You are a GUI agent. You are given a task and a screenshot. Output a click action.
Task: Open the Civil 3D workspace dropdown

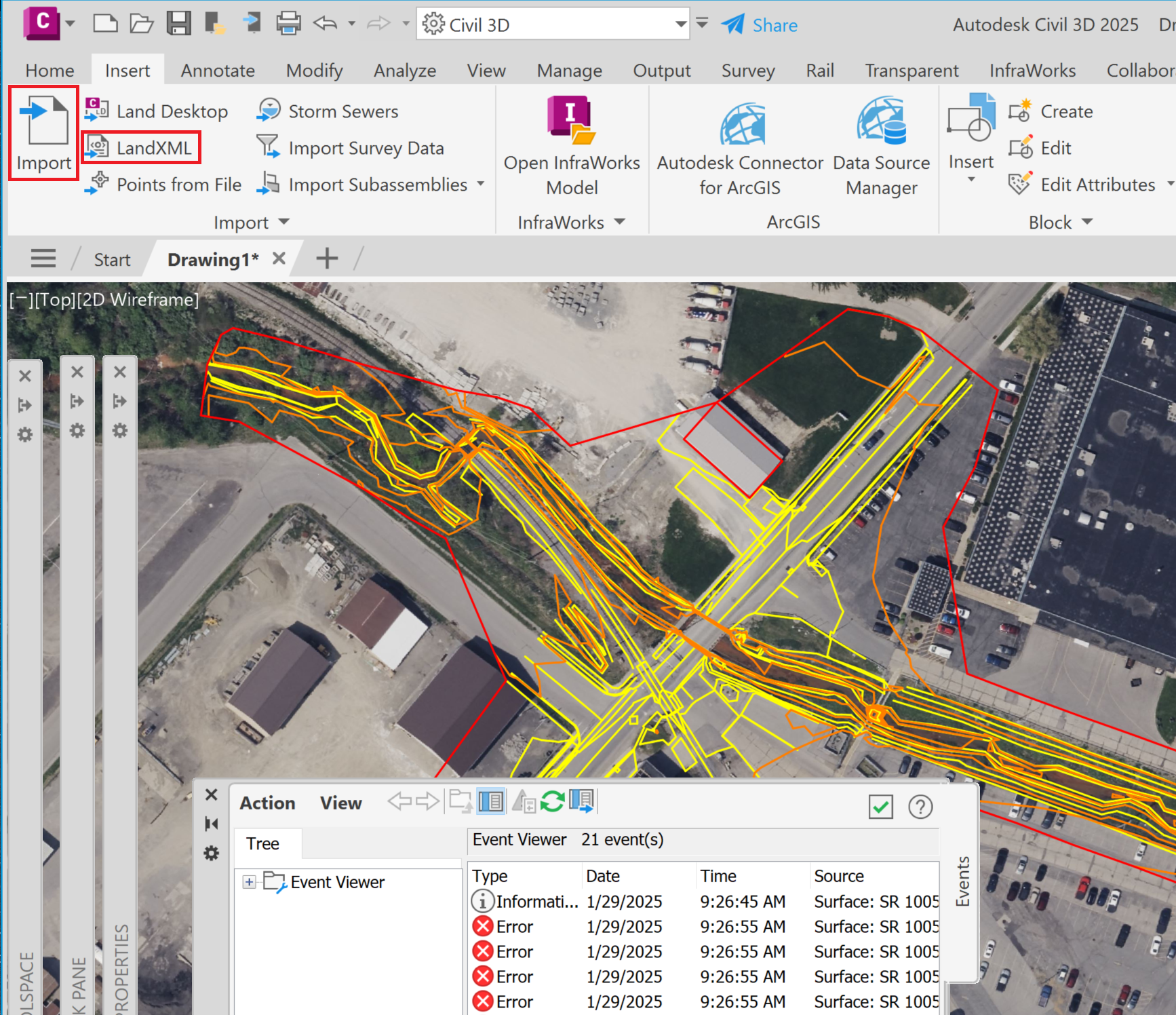click(x=681, y=23)
